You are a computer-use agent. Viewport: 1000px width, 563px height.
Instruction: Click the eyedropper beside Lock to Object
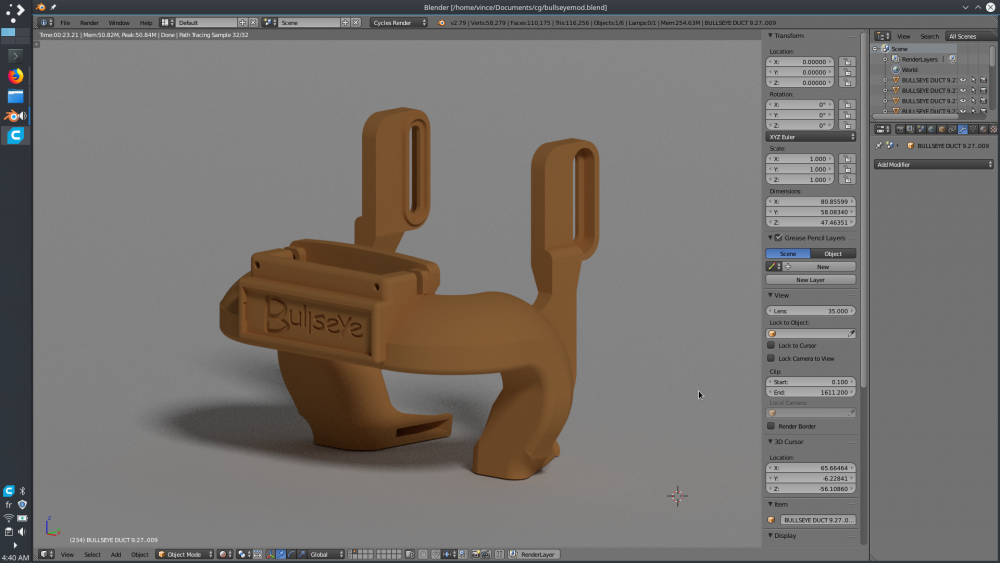851,333
